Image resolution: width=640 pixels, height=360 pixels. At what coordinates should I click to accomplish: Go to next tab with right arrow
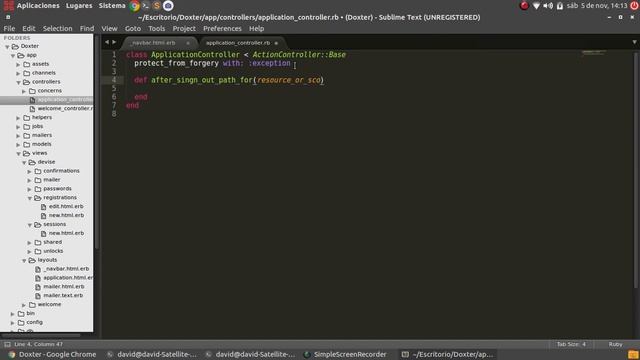coord(114,42)
